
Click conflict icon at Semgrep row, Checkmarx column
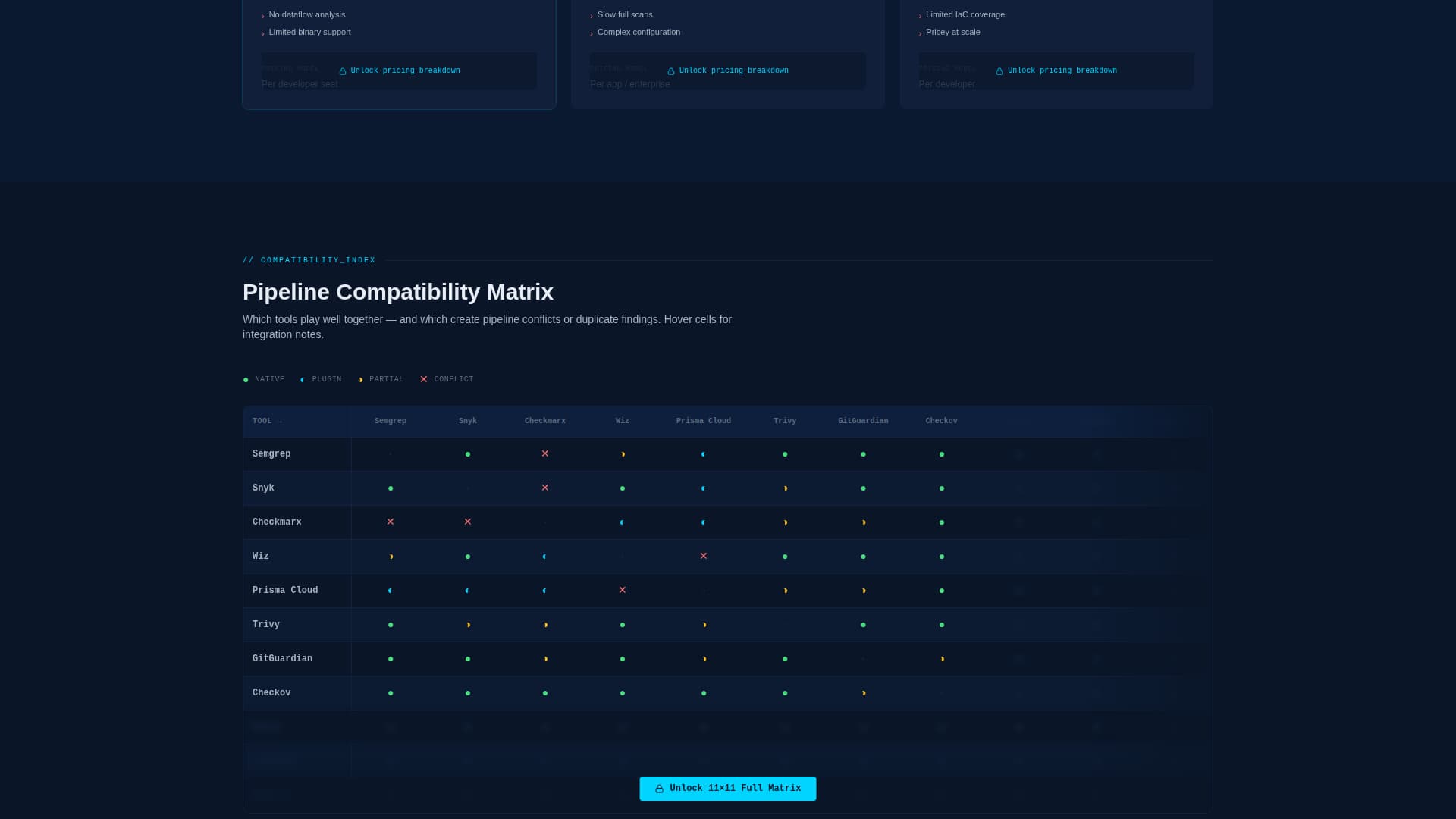545,453
